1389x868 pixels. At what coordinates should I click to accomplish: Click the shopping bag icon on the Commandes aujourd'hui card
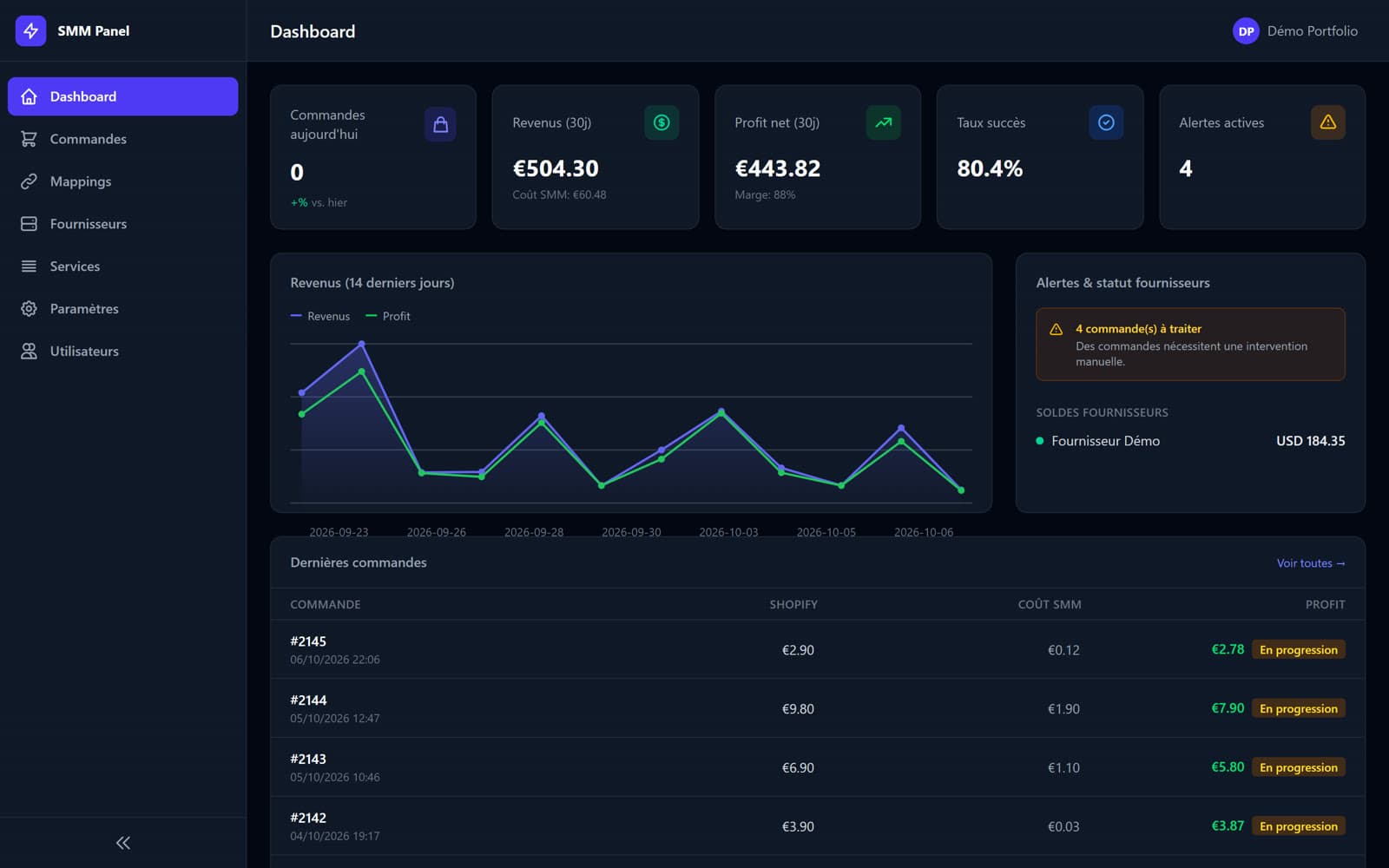coord(440,124)
